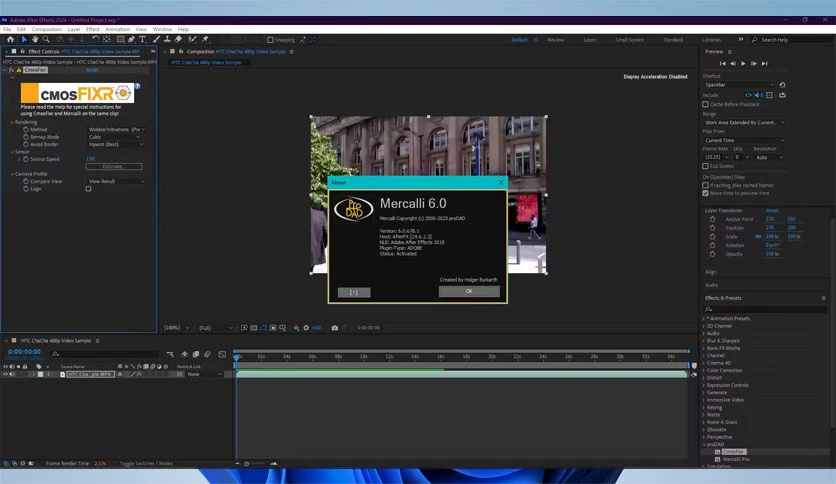Click the snapshot camera icon below the viewer
836x484 pixels.
pos(335,328)
